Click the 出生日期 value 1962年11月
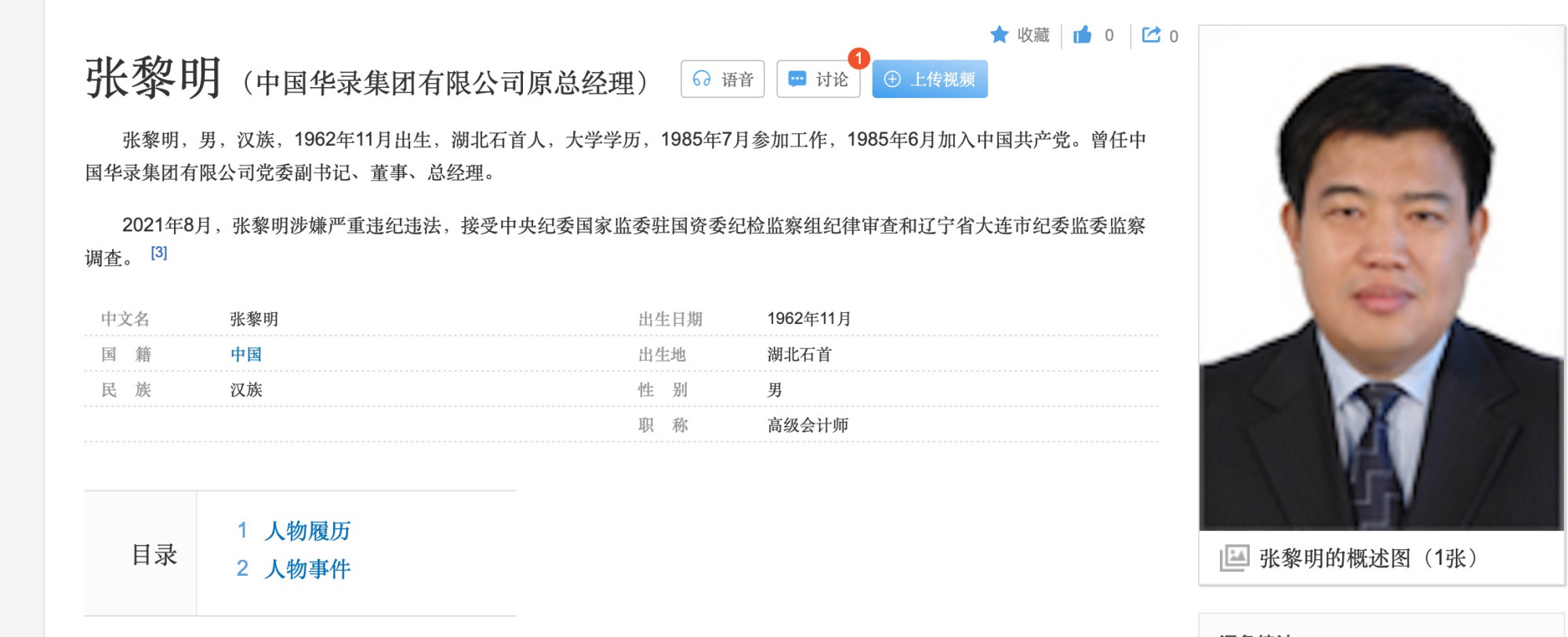Viewport: 1568px width, 637px height. (x=809, y=318)
